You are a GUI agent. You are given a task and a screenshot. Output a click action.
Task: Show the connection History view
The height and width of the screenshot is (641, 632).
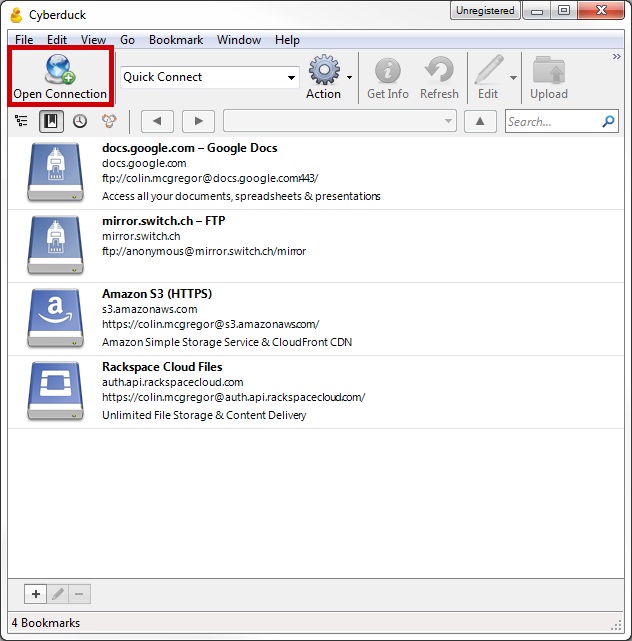79,122
